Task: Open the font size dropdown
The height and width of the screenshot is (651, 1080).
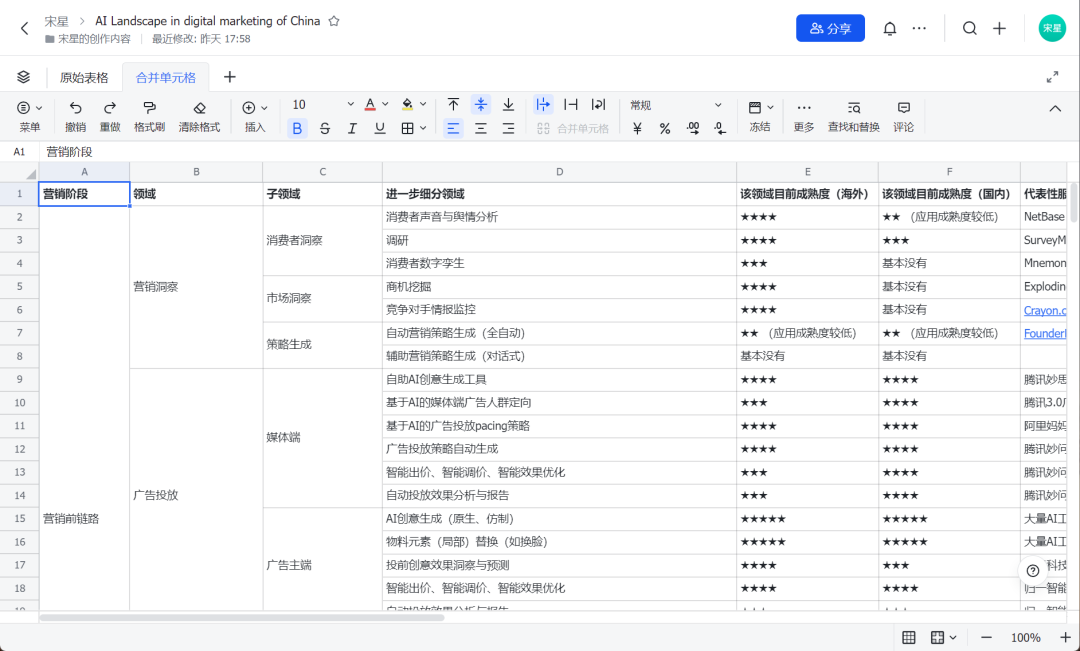Action: tap(350, 105)
